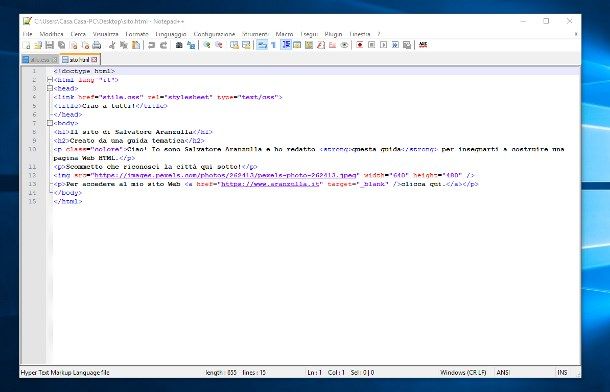Viewport: 610px width, 392px height.
Task: Open Folder as Workspace toolbar icon
Action: click(333, 45)
